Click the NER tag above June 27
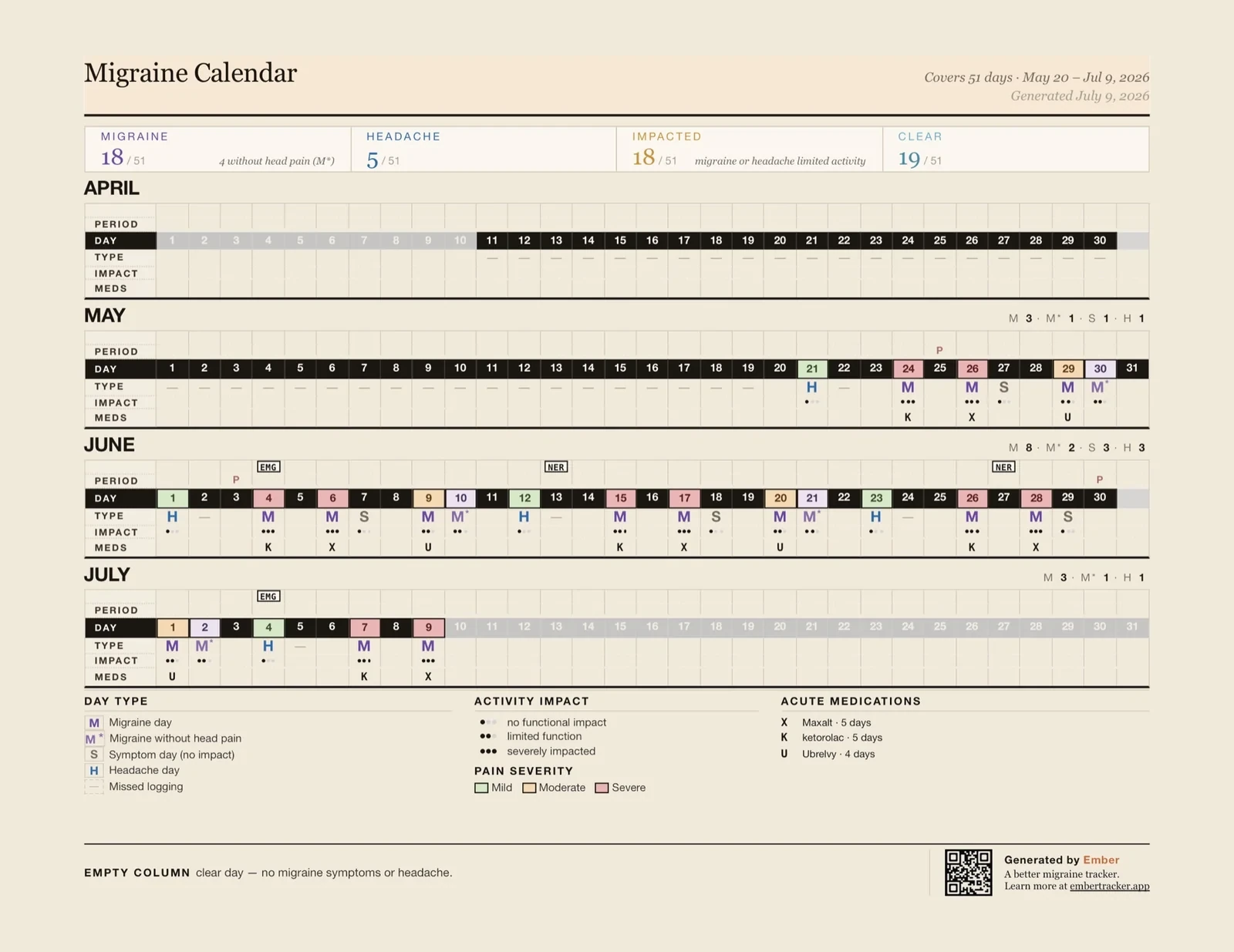1234x952 pixels. click(x=1003, y=467)
